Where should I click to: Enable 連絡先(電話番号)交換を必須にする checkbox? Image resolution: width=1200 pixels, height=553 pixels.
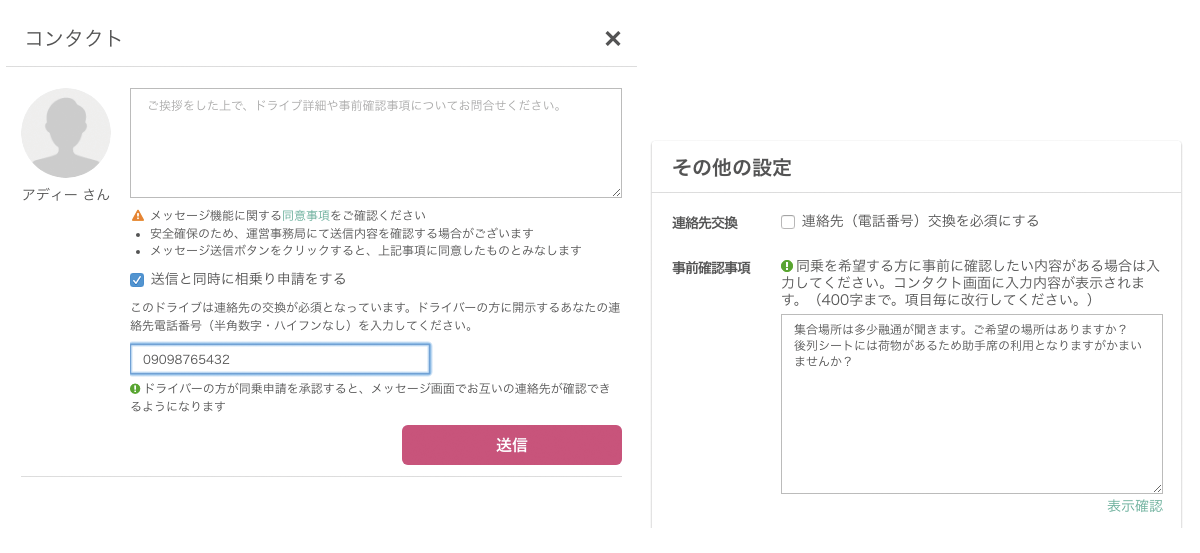(788, 222)
